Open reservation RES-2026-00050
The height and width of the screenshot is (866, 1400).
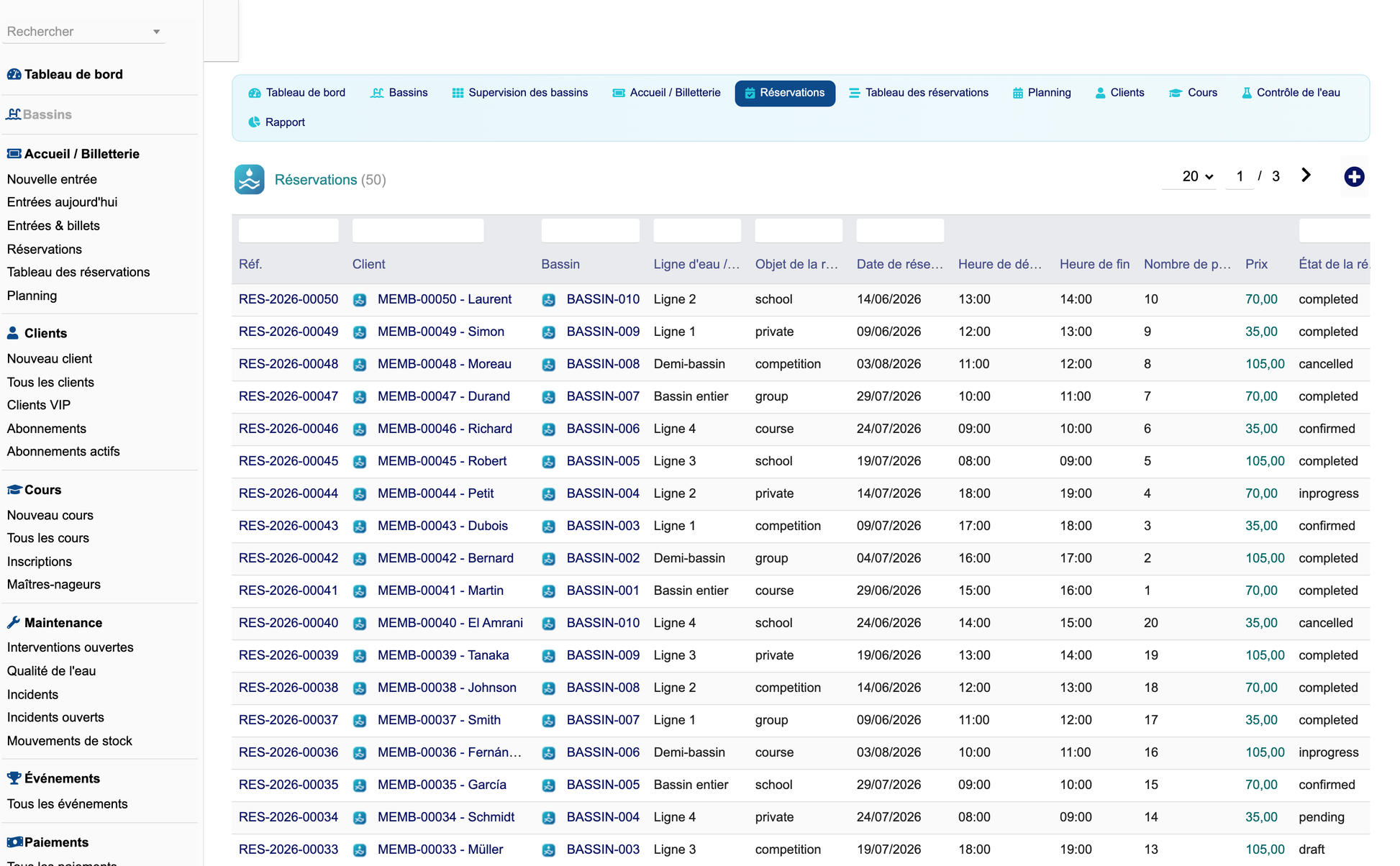click(x=288, y=299)
